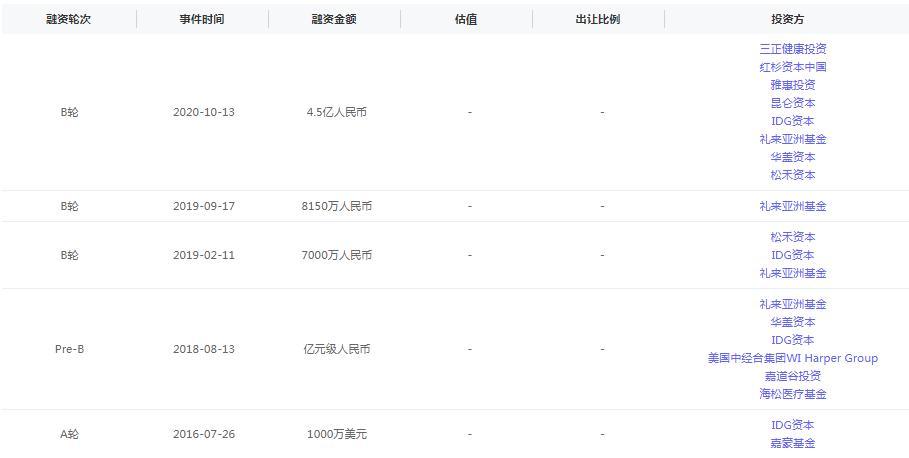The height and width of the screenshot is (458, 909).
Task: Click 华盖资本 in the Pre-B round
Action: (x=792, y=322)
